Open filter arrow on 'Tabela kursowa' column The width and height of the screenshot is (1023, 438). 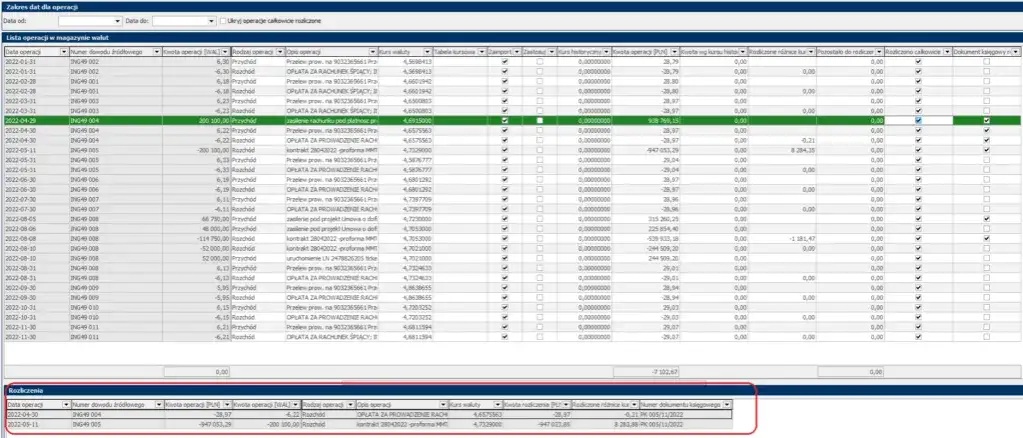pos(482,50)
